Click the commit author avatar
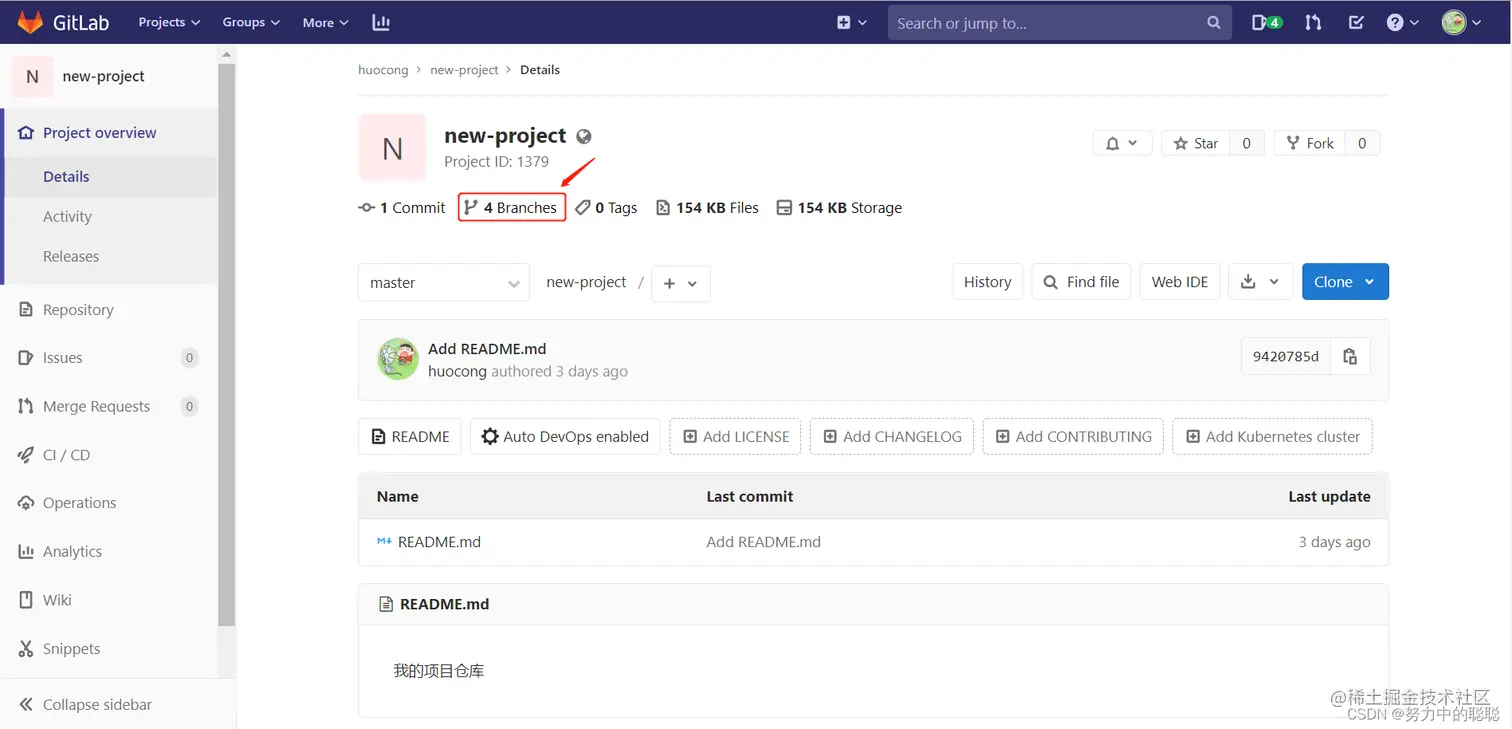Image resolution: width=1512 pixels, height=729 pixels. coord(398,359)
